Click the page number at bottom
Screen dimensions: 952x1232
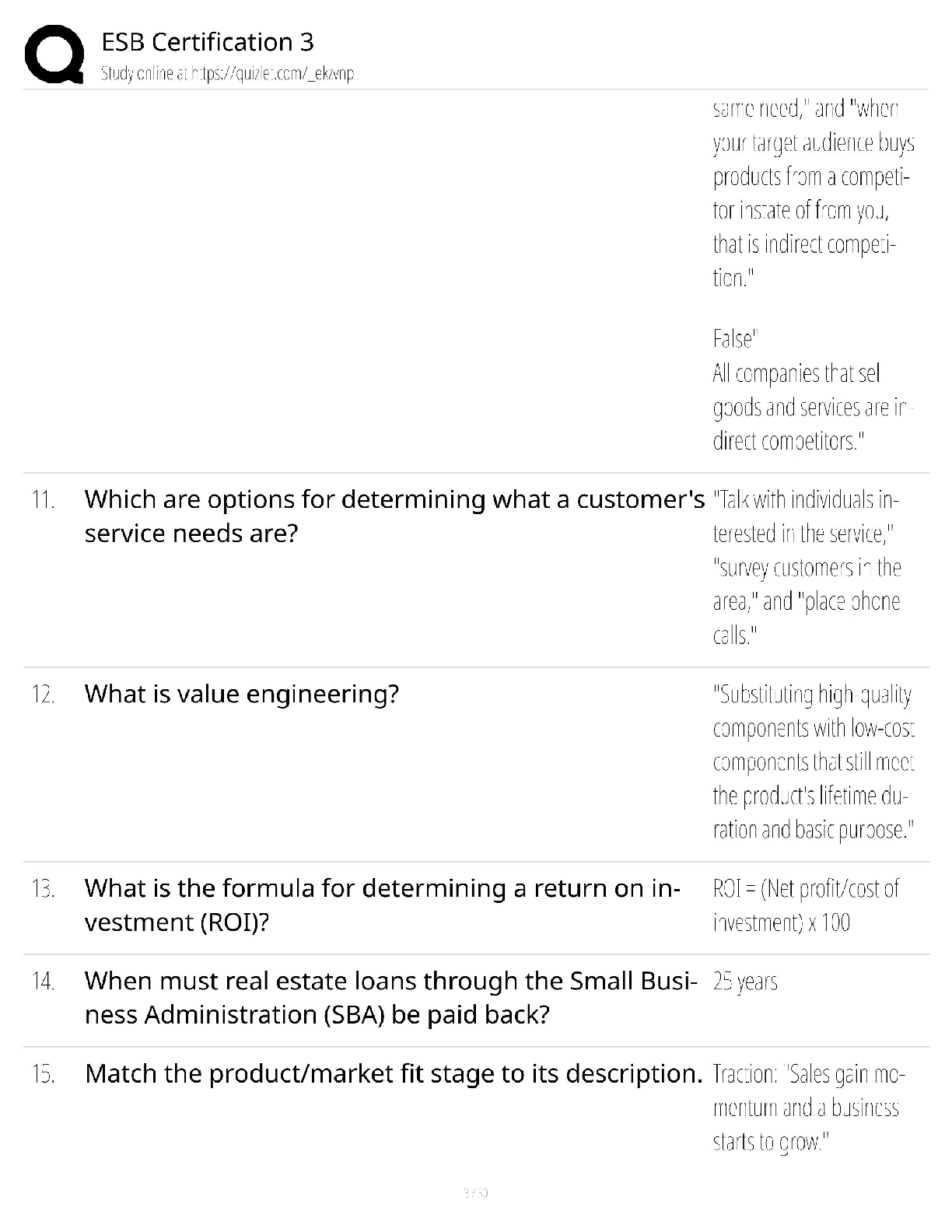point(475,1192)
